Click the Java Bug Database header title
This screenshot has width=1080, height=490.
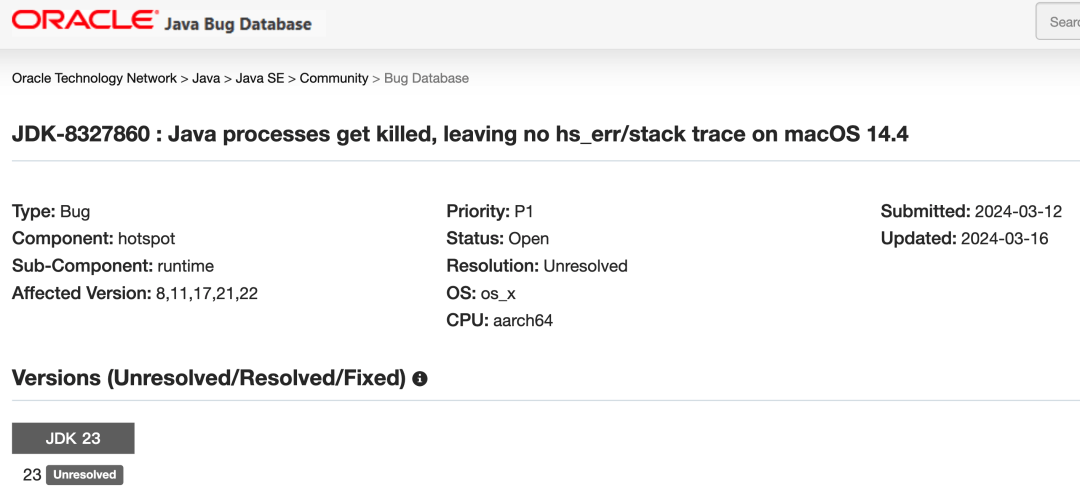click(238, 23)
